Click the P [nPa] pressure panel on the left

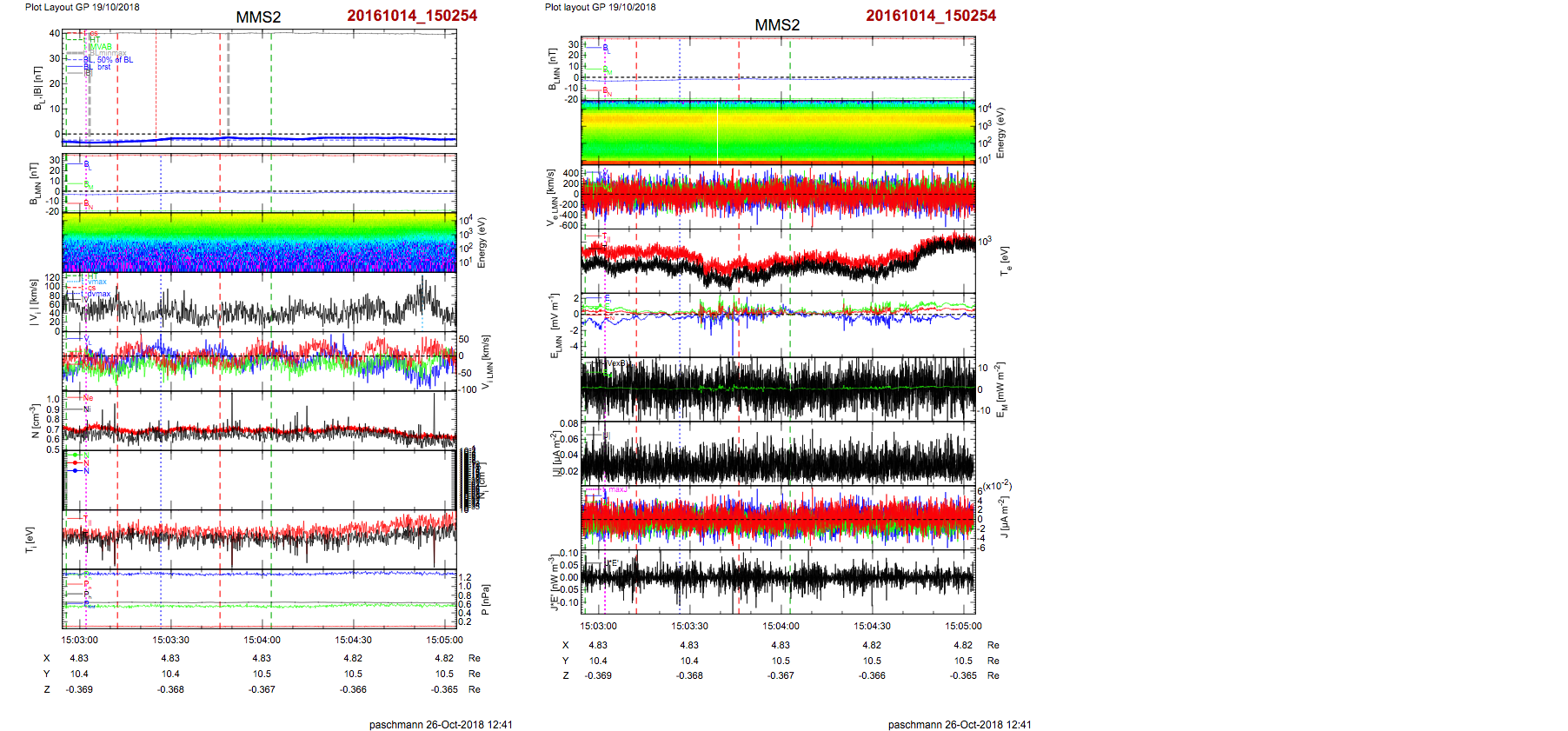[x=259, y=598]
